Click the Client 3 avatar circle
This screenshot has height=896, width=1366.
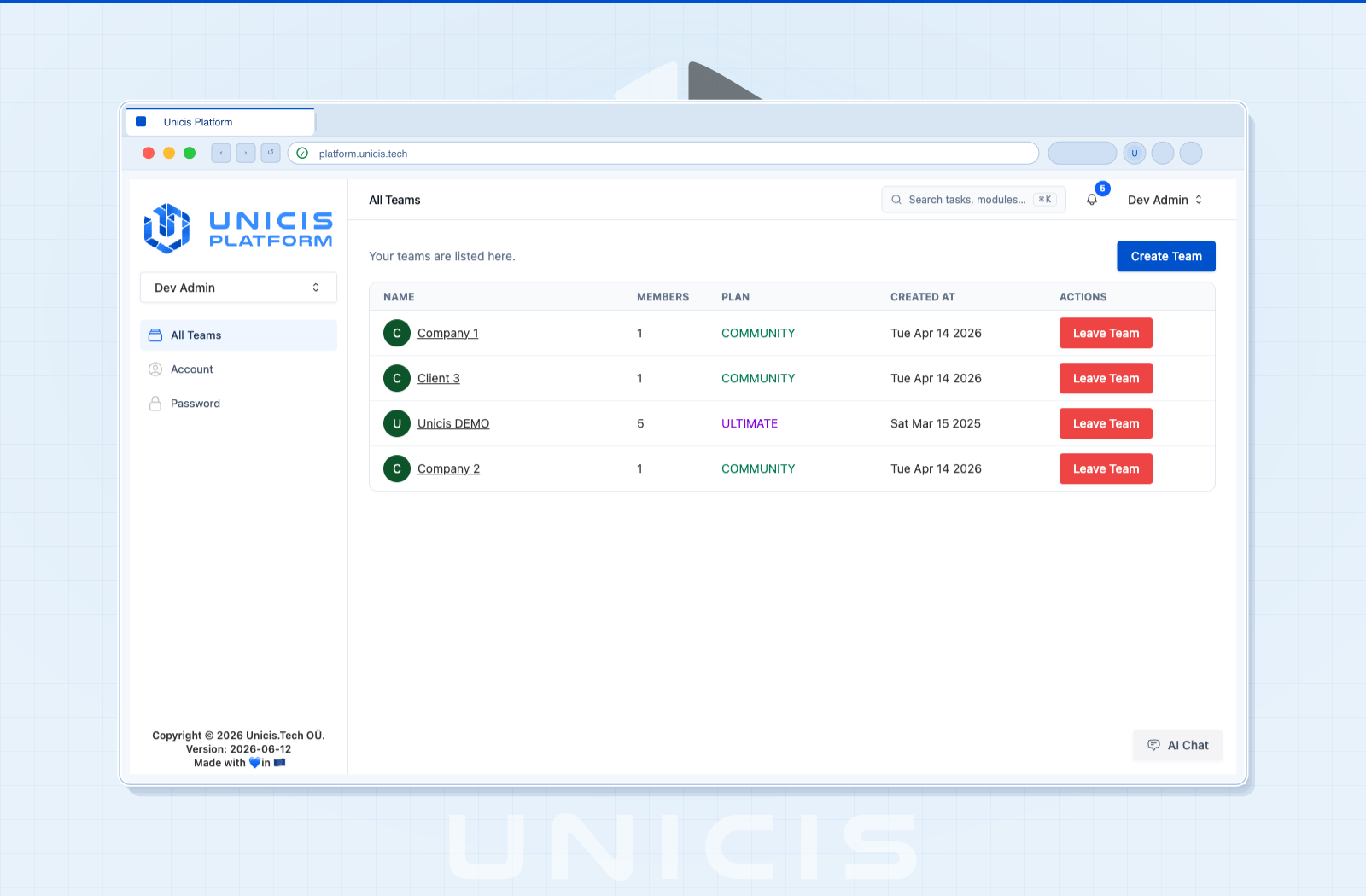coord(397,378)
